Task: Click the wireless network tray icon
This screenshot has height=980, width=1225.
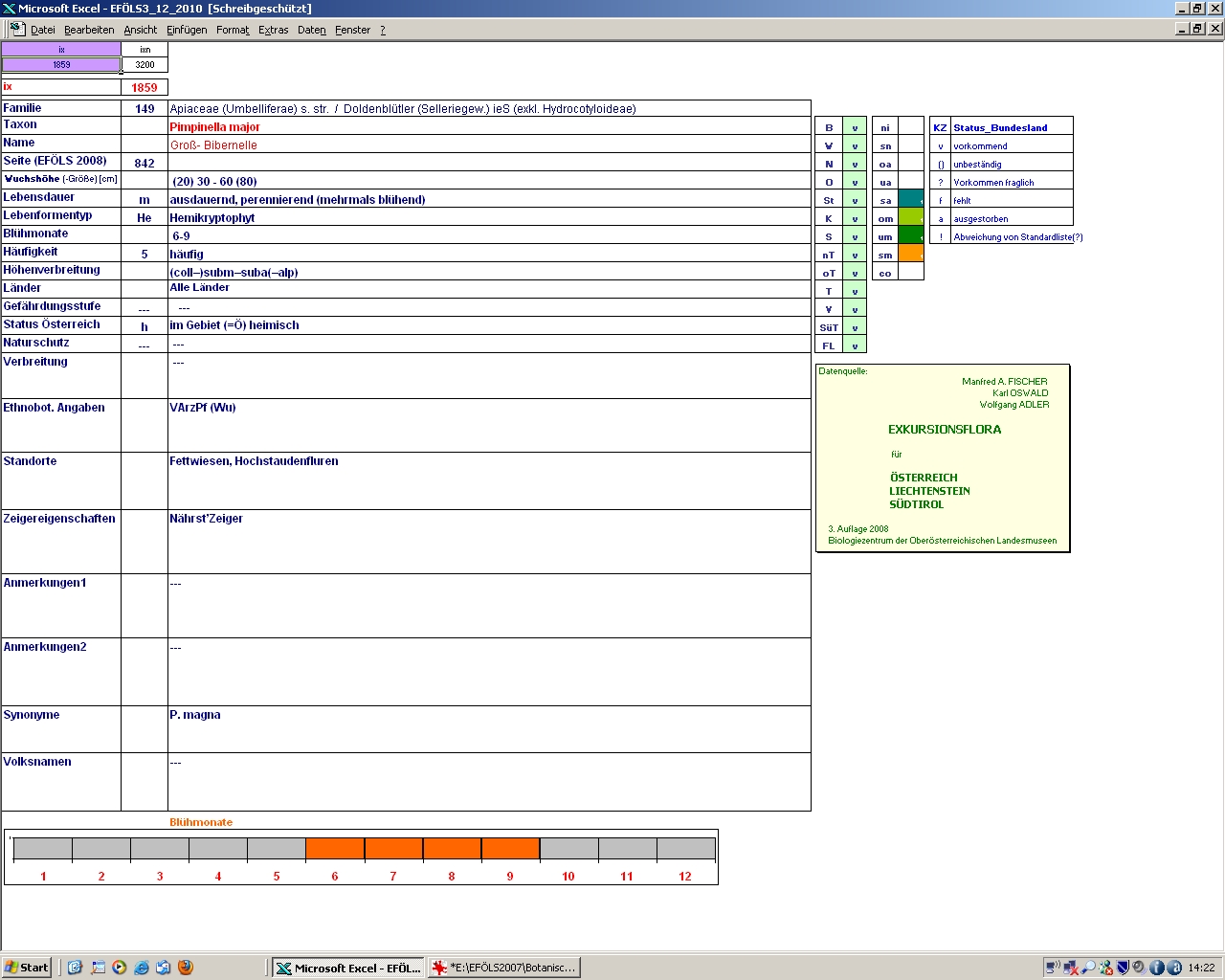Action: coord(1053,968)
